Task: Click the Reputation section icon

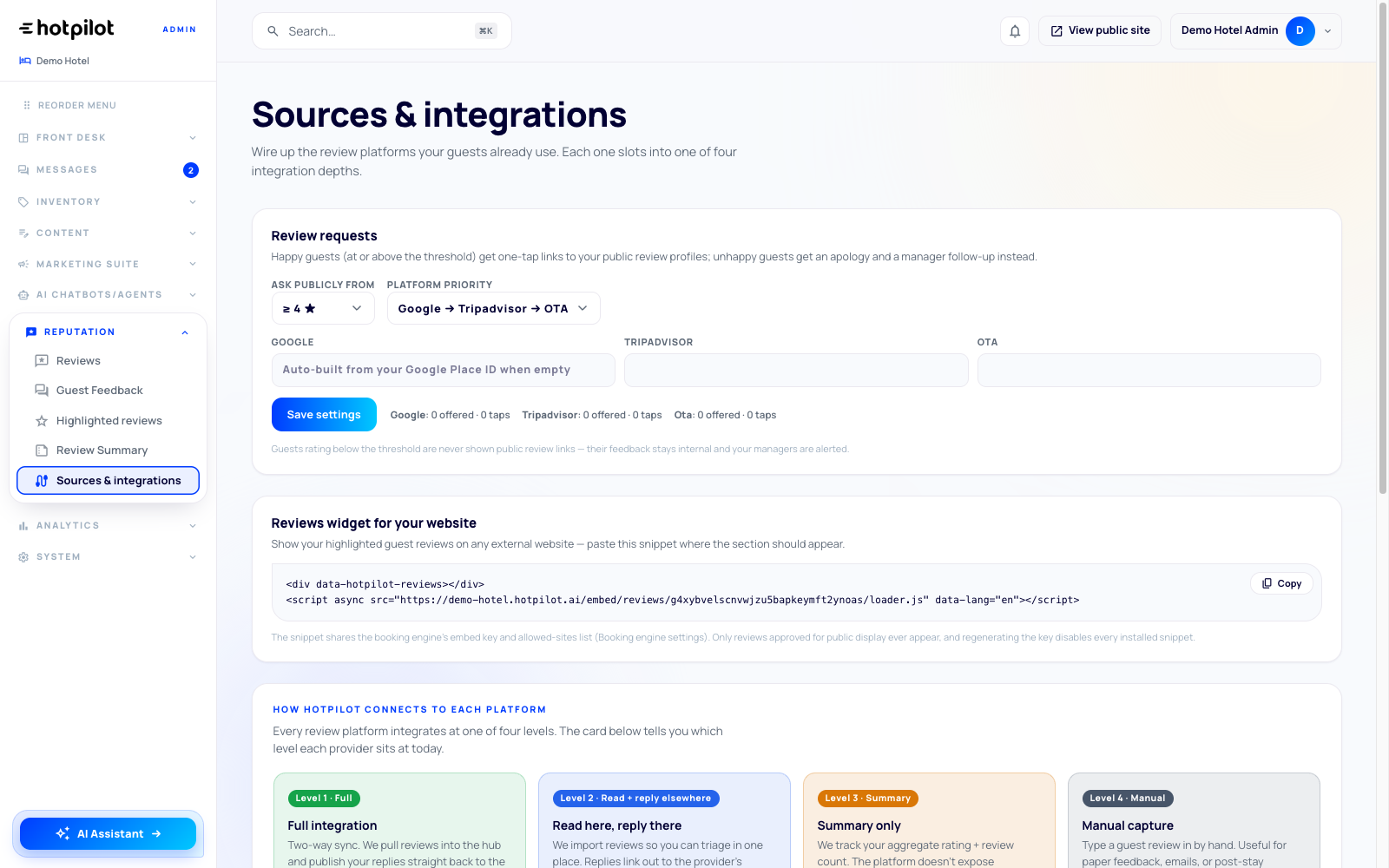Action: coord(31,332)
